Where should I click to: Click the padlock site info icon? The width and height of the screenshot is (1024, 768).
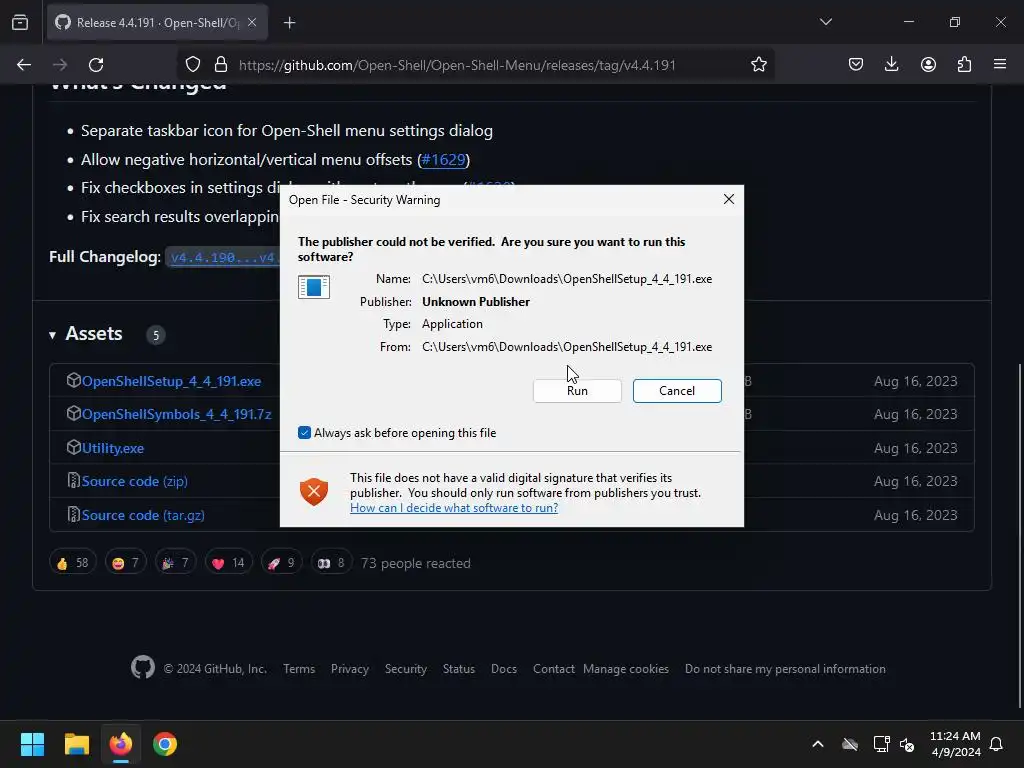221,64
